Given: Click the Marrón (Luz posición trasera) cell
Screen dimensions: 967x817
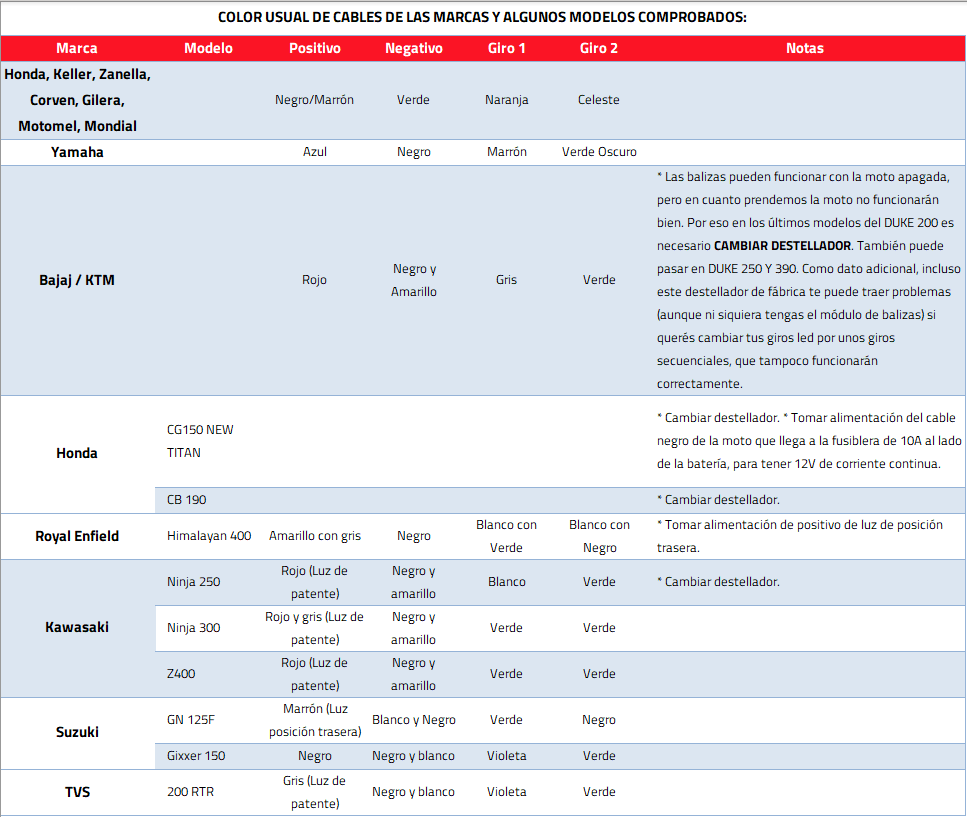Looking at the screenshot, I should 315,720.
